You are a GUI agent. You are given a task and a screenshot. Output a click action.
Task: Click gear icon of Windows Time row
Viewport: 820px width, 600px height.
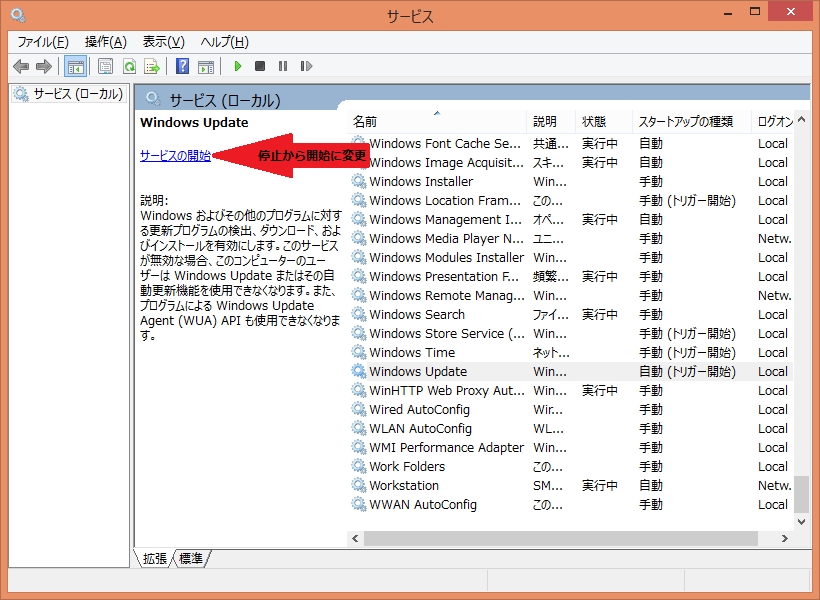(359, 352)
